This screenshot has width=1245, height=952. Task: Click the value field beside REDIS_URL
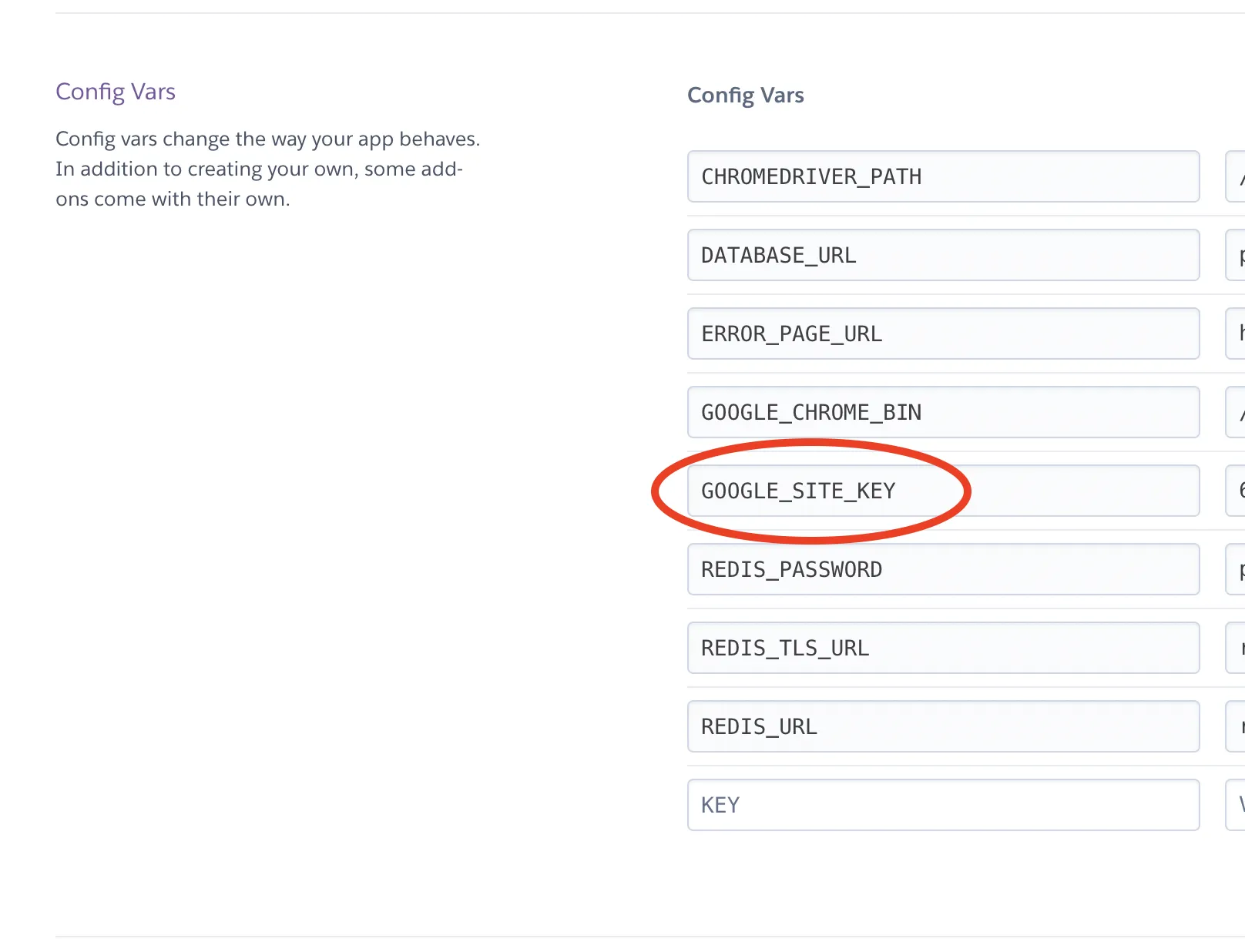[1237, 726]
